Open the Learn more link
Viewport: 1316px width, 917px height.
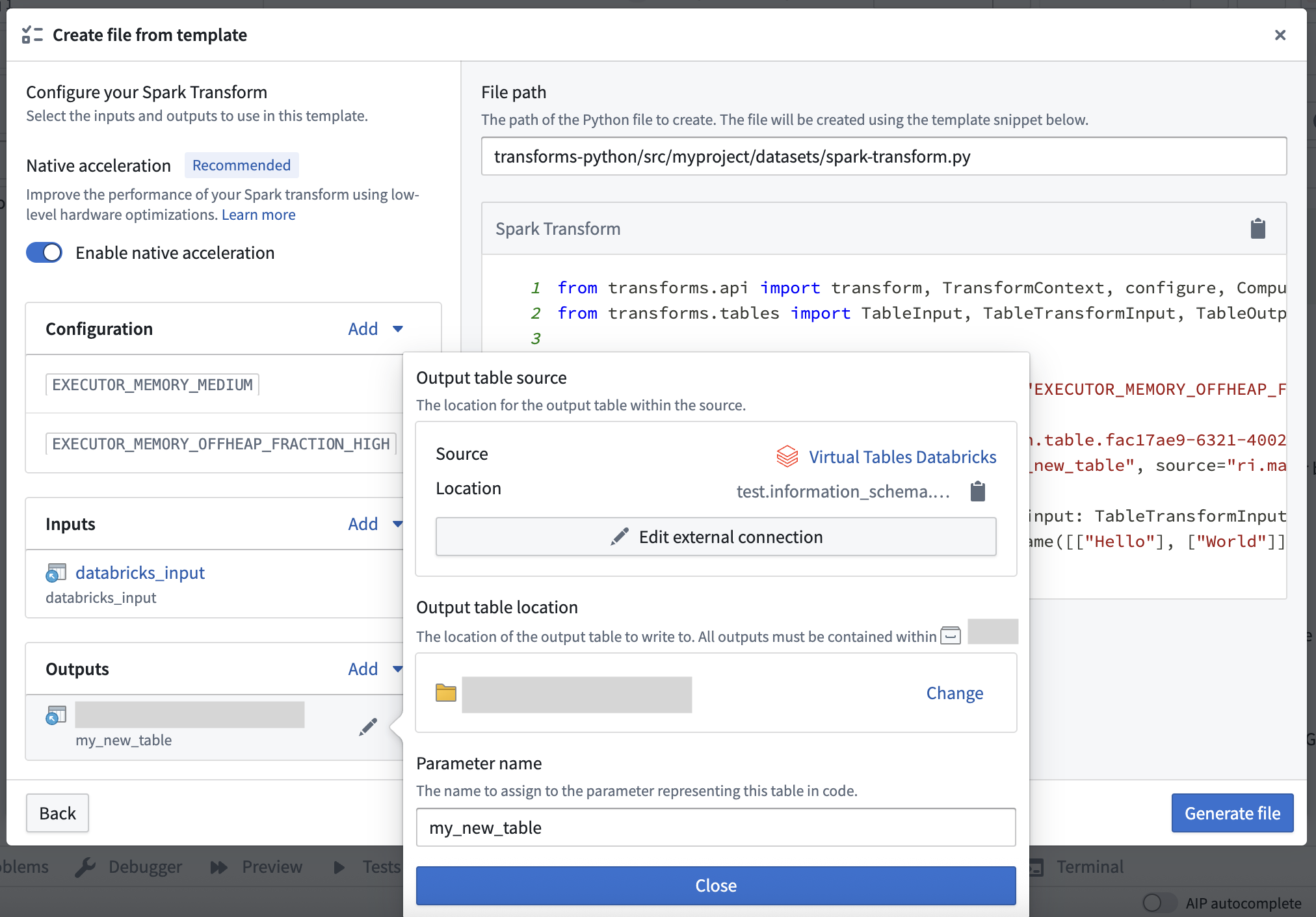(x=258, y=215)
